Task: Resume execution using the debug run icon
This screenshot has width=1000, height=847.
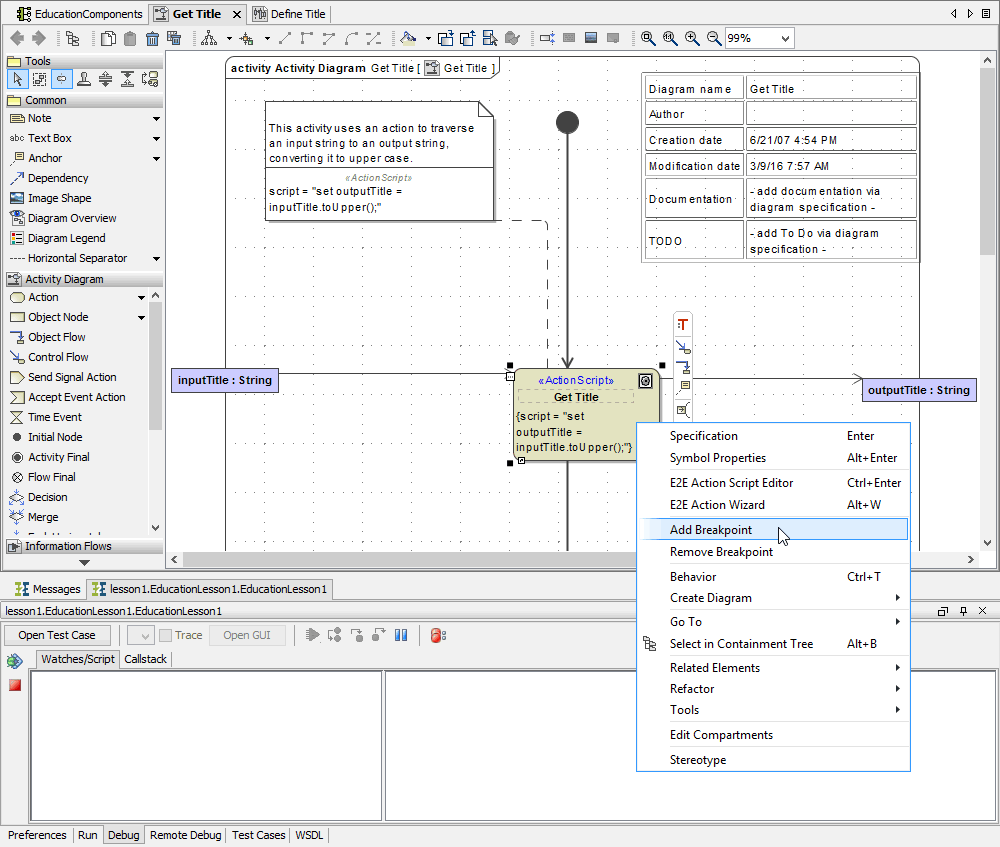Action: [313, 634]
